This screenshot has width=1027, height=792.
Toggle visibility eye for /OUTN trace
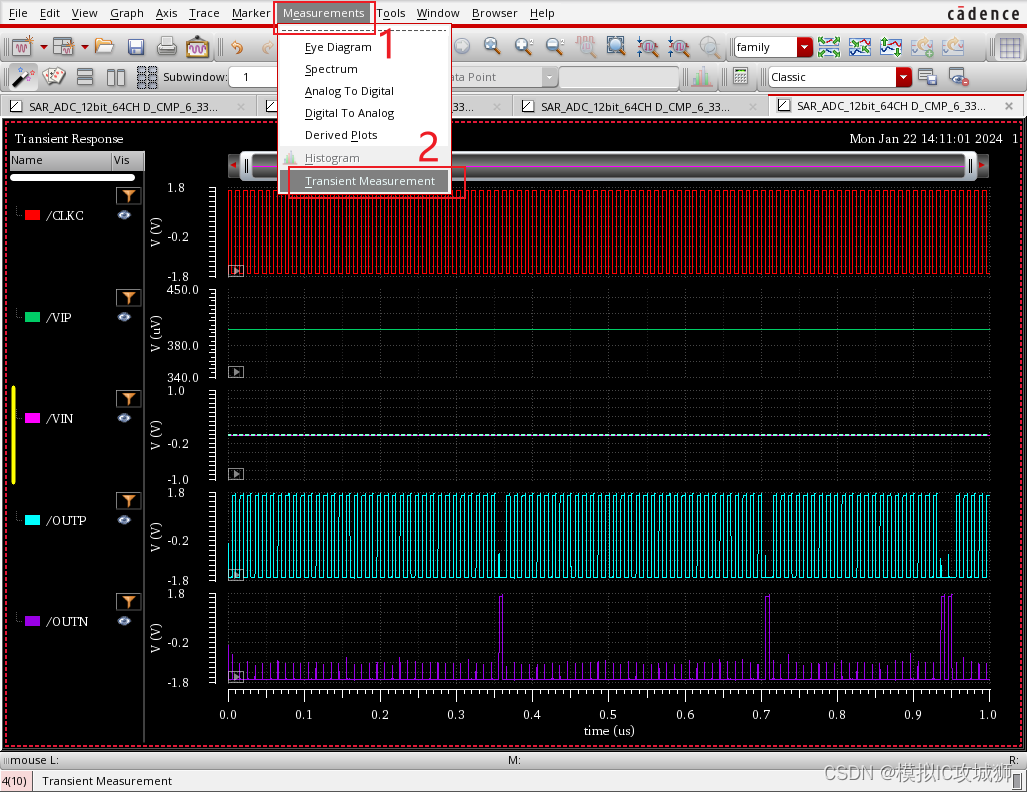coord(124,621)
